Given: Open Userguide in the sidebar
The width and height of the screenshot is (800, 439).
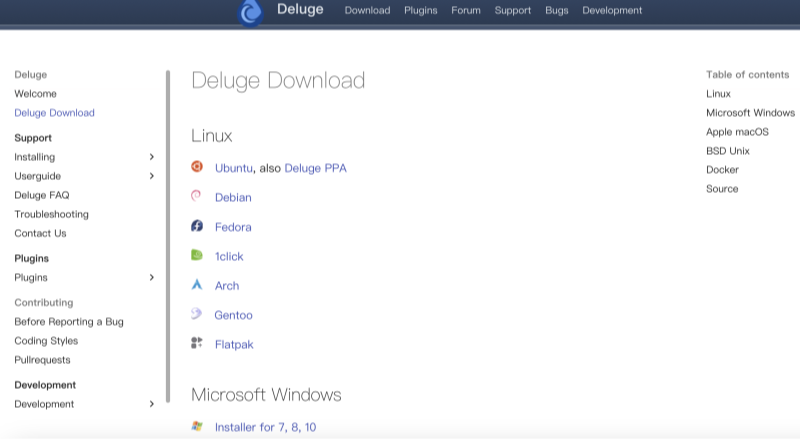Looking at the screenshot, I should (x=38, y=176).
